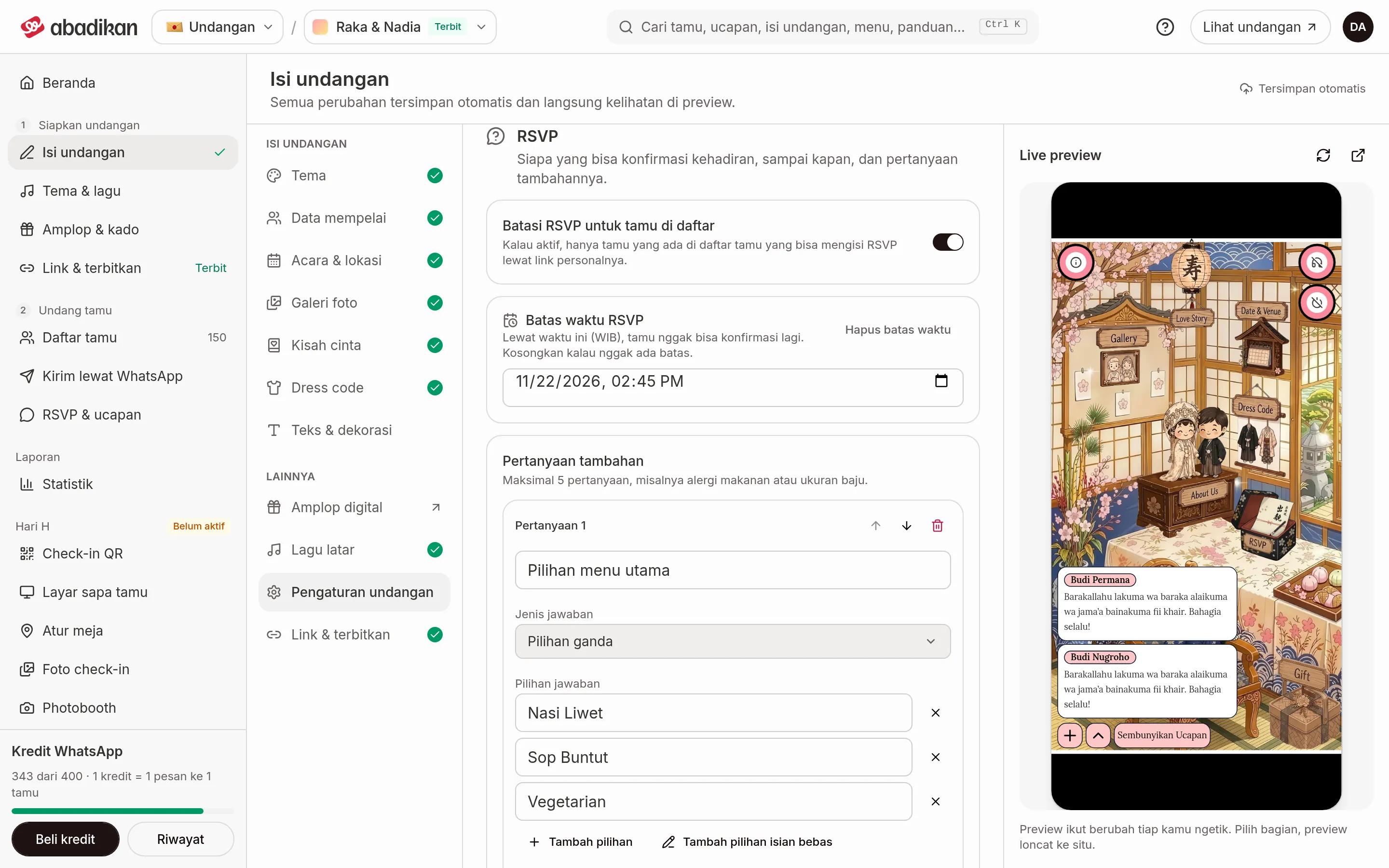
Task: Delete Pertanyaan 1 with trash icon
Action: [937, 525]
